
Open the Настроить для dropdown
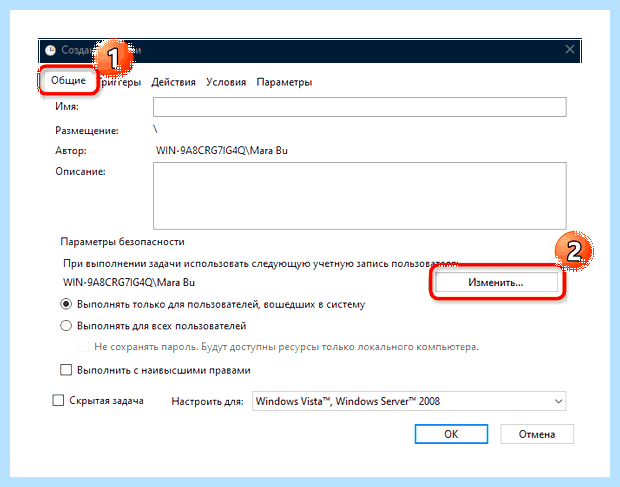pos(409,401)
